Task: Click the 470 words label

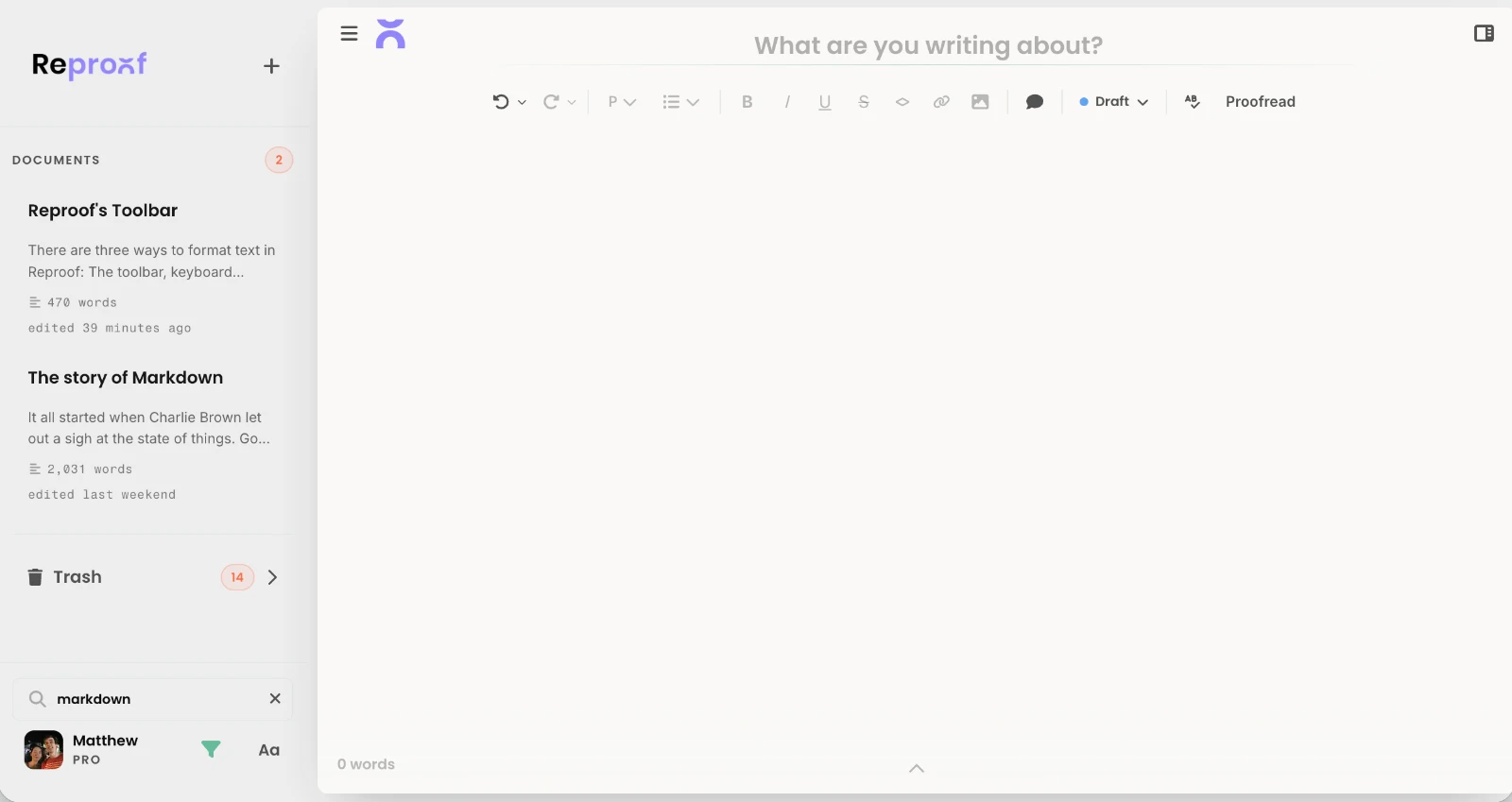Action: [82, 302]
